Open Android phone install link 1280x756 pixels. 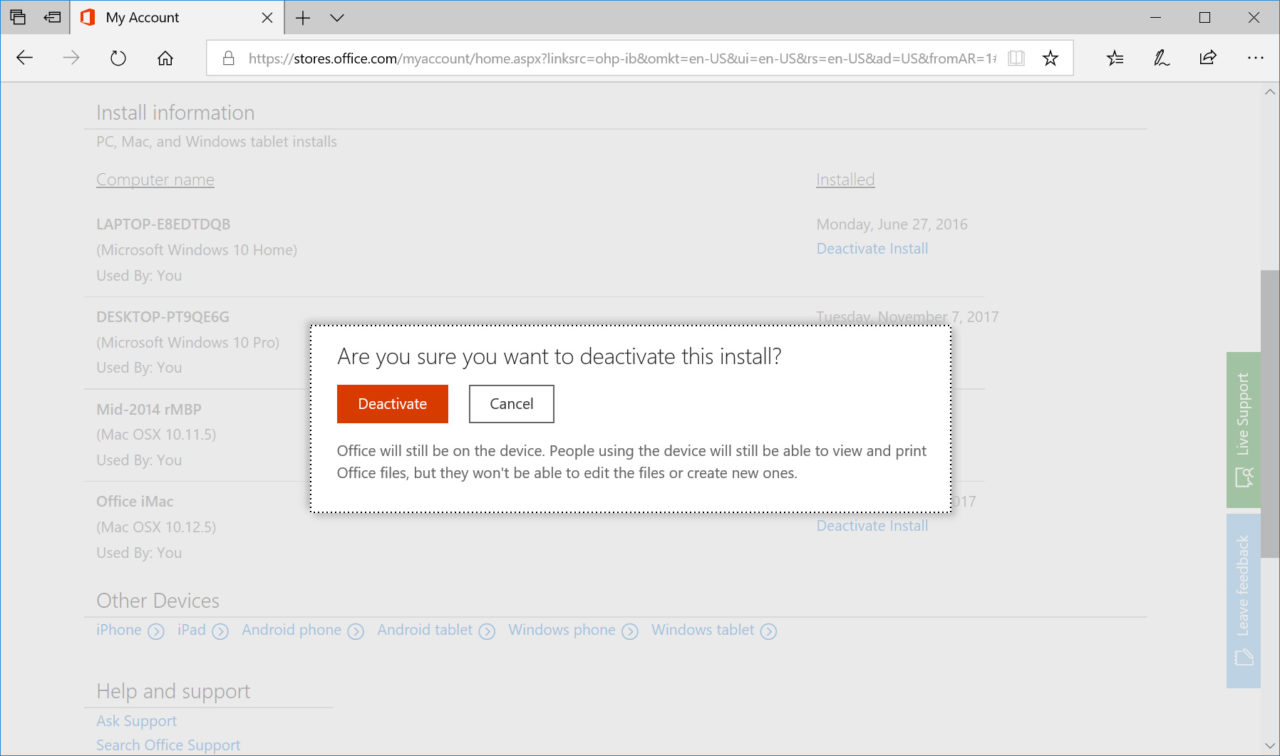(302, 630)
